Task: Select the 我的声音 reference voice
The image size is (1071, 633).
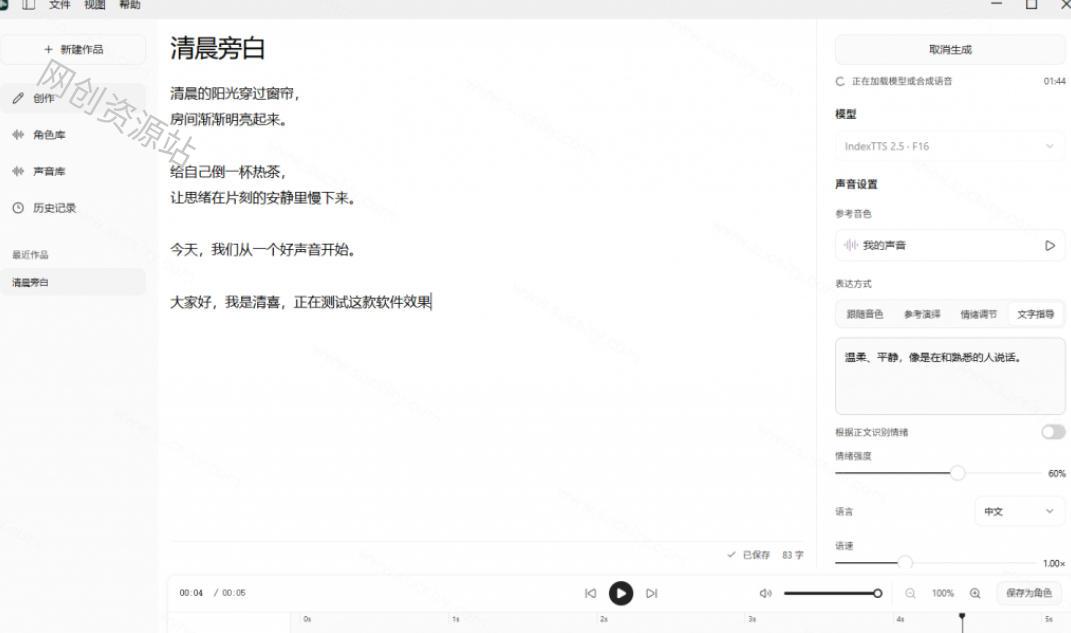Action: point(949,245)
